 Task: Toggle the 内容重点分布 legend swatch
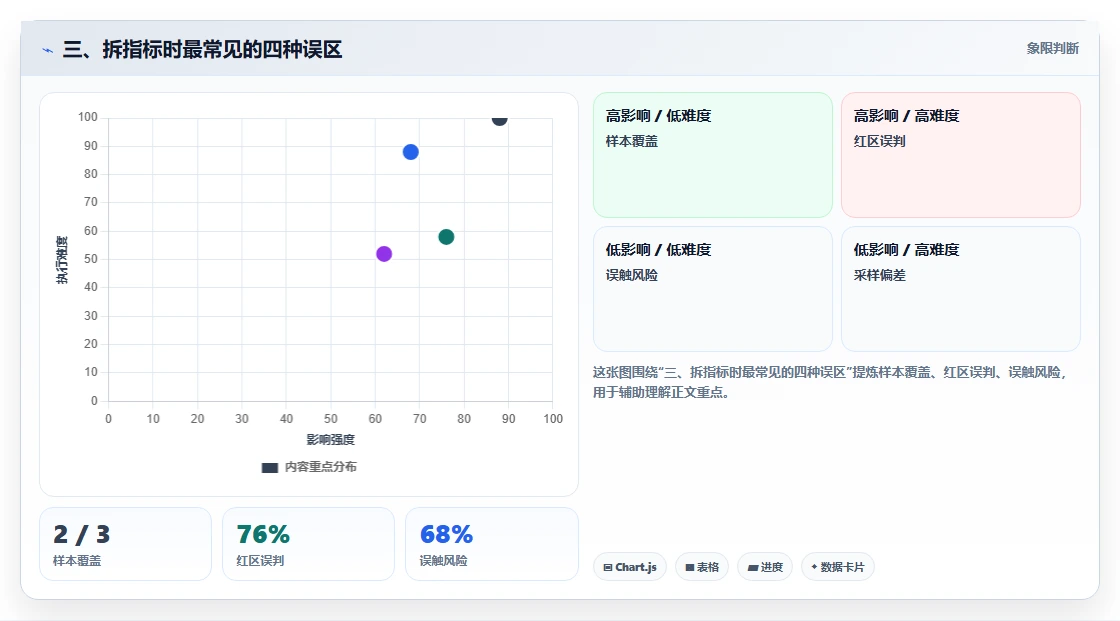point(269,468)
